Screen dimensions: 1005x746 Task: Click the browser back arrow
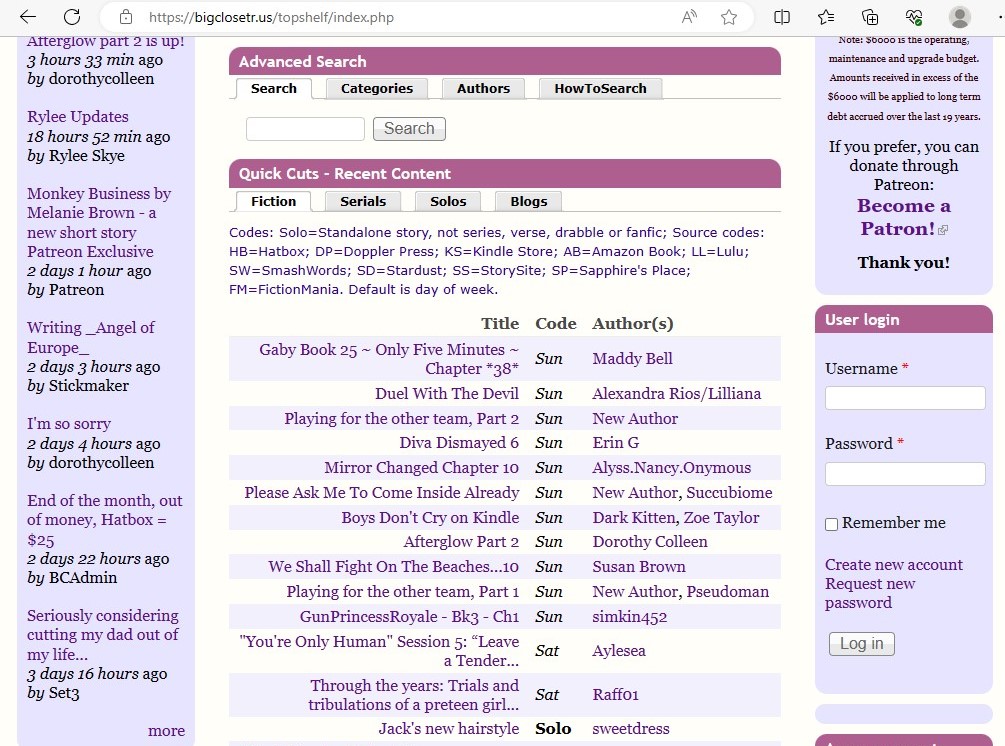tap(28, 17)
